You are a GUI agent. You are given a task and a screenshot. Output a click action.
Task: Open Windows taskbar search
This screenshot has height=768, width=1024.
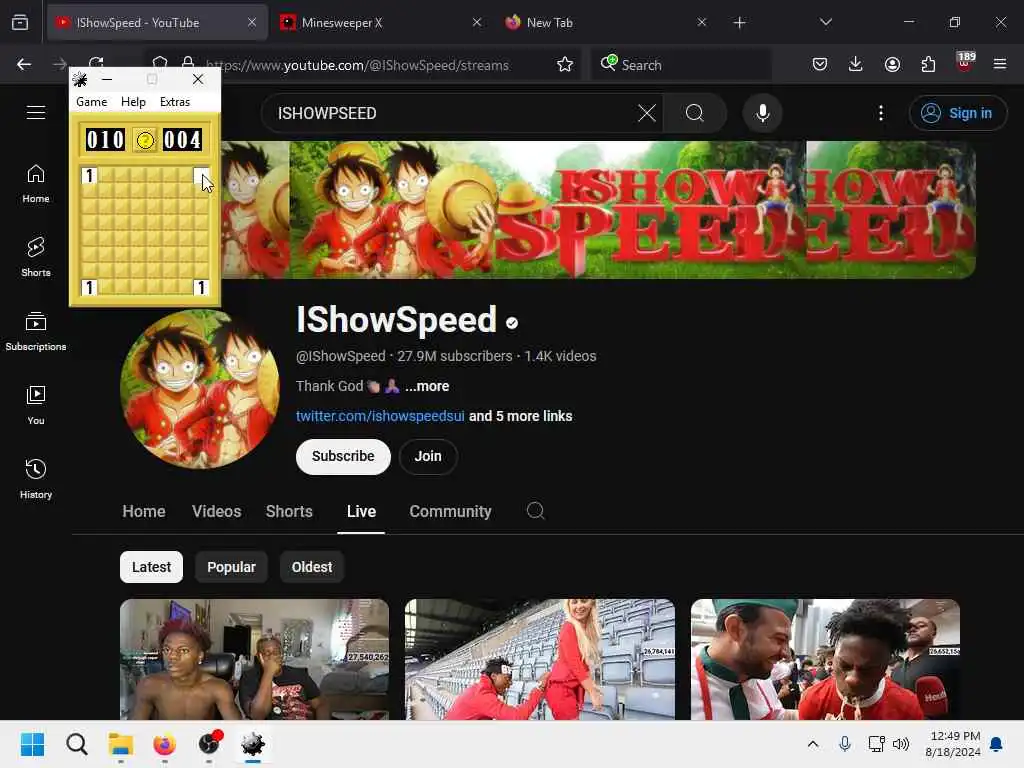pyautogui.click(x=76, y=744)
